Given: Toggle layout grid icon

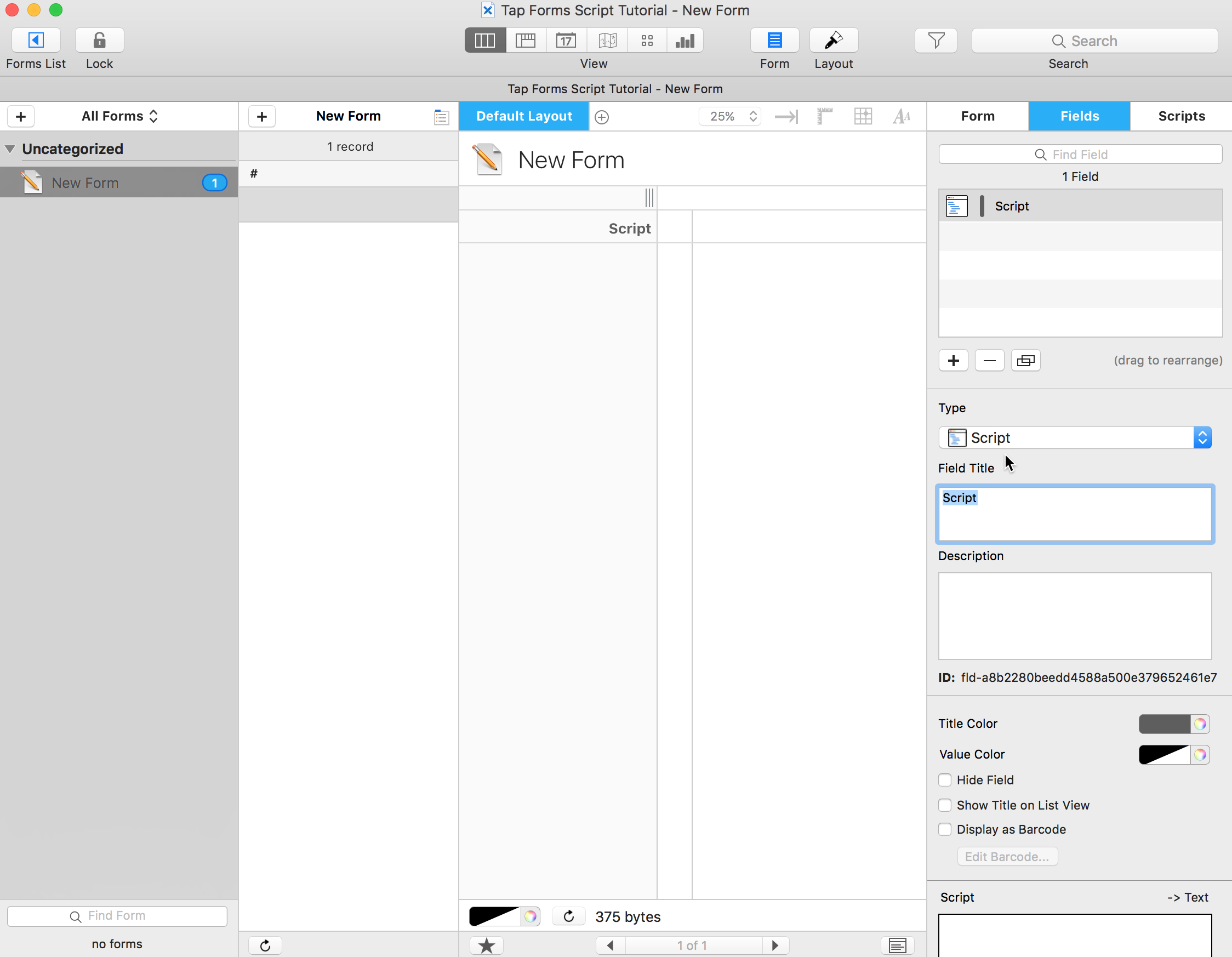Looking at the screenshot, I should click(863, 116).
